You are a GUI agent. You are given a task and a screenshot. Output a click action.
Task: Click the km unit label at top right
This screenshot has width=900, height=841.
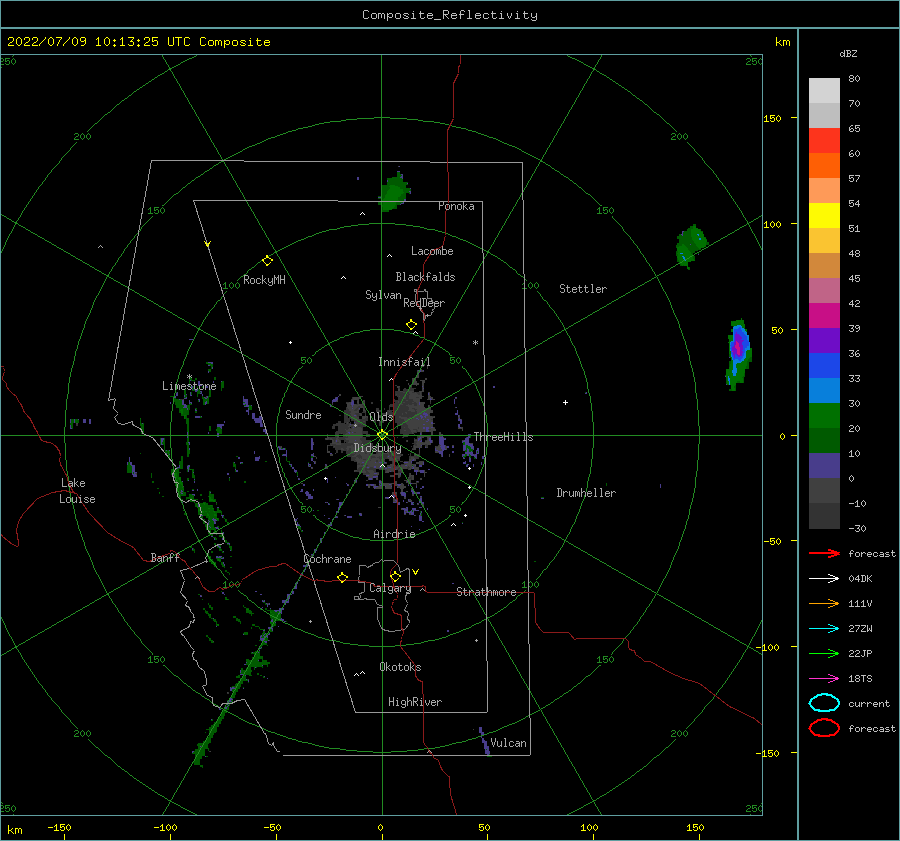point(782,42)
